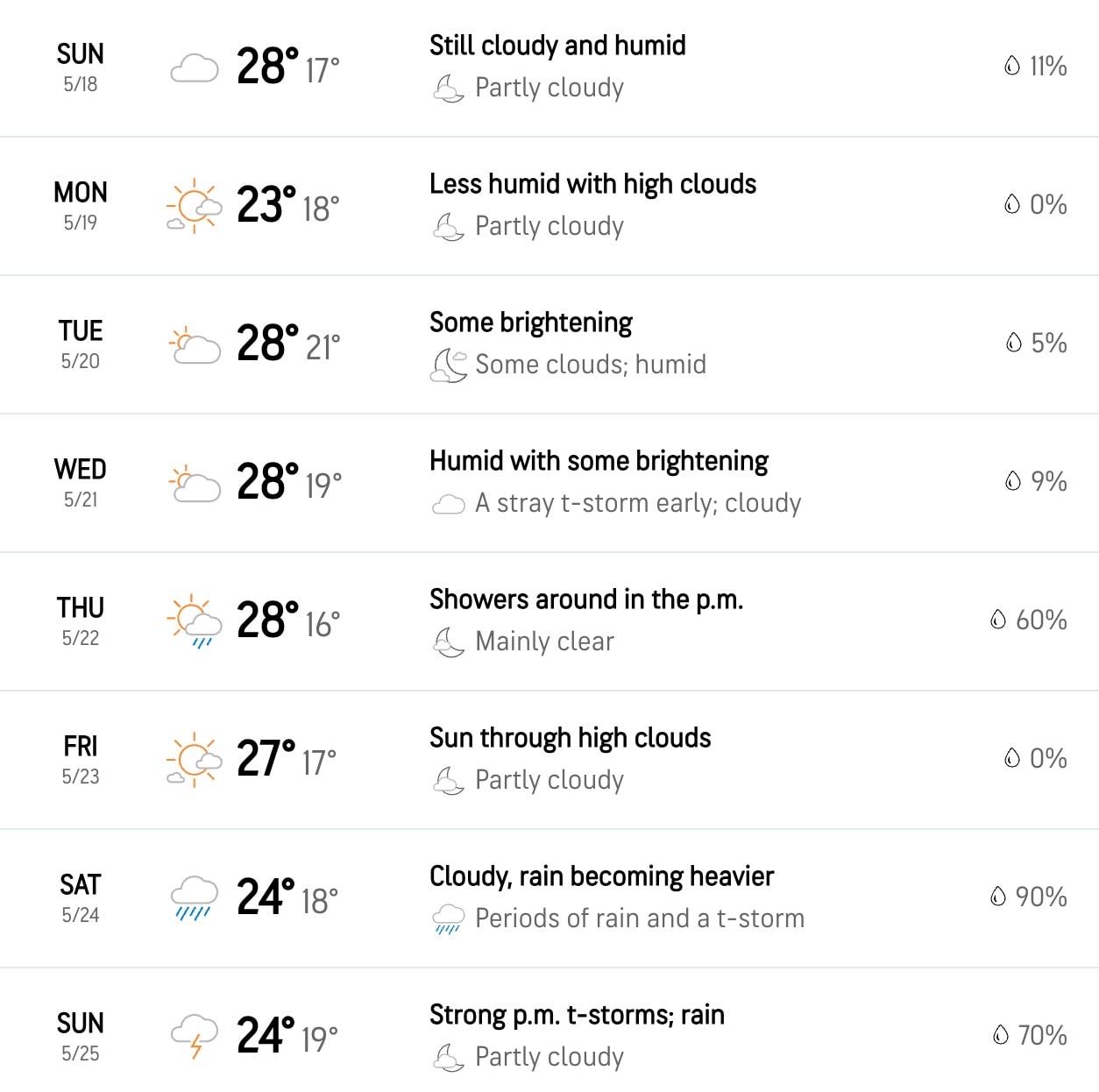
Task: Click the thunderstorm icon for Sunday 5/25
Action: pyautogui.click(x=195, y=1036)
